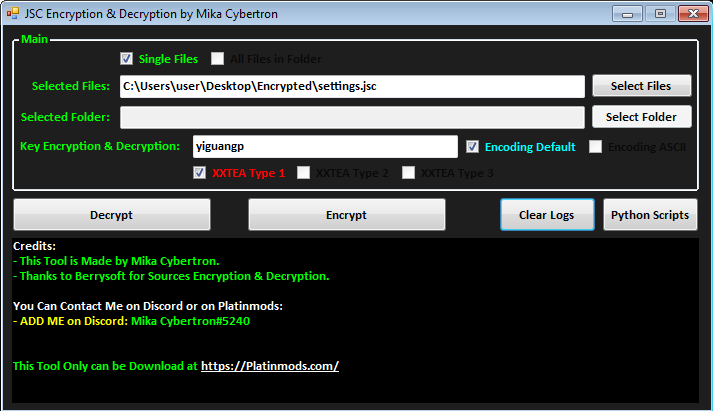Toggle the Single Files checkbox
The height and width of the screenshot is (411, 713).
127,59
